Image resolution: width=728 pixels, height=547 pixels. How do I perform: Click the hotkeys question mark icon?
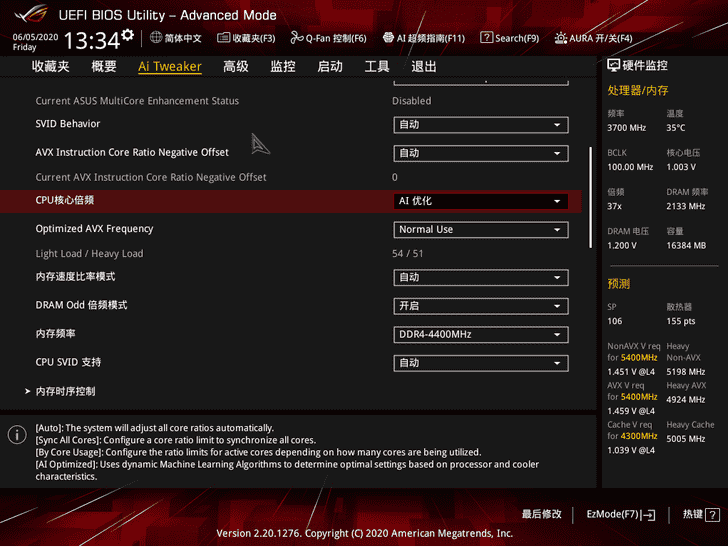pyautogui.click(x=712, y=514)
